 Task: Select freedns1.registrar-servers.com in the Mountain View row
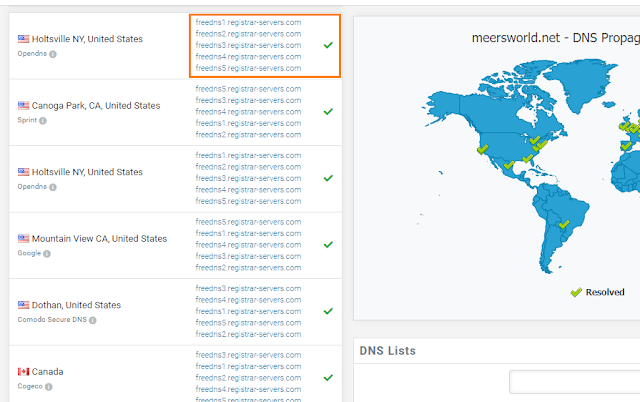coord(248,233)
